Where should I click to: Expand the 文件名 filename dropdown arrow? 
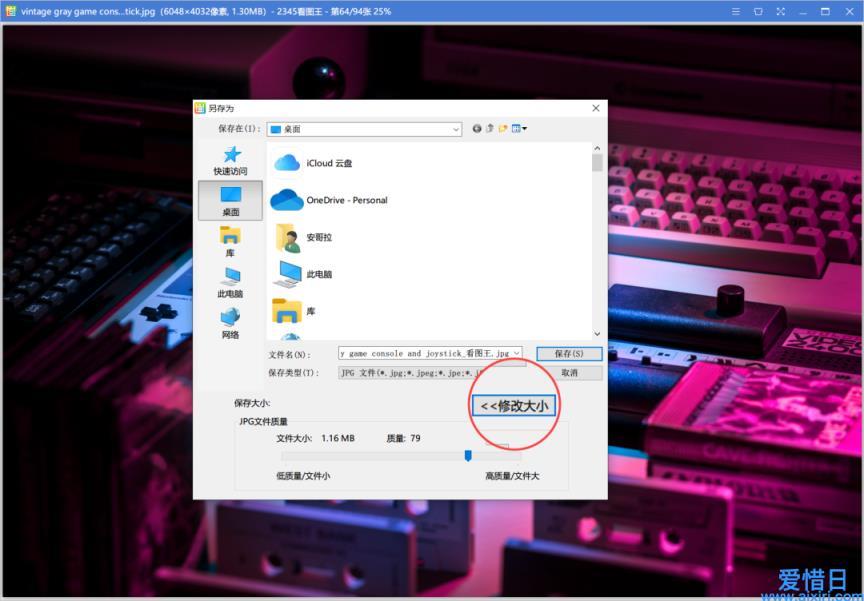click(517, 353)
